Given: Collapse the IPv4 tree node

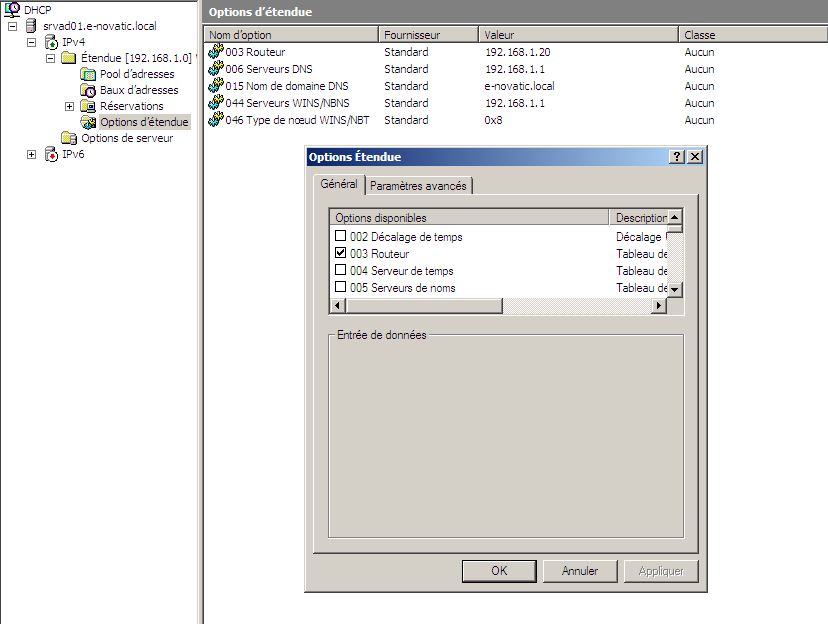Looking at the screenshot, I should click(32, 42).
